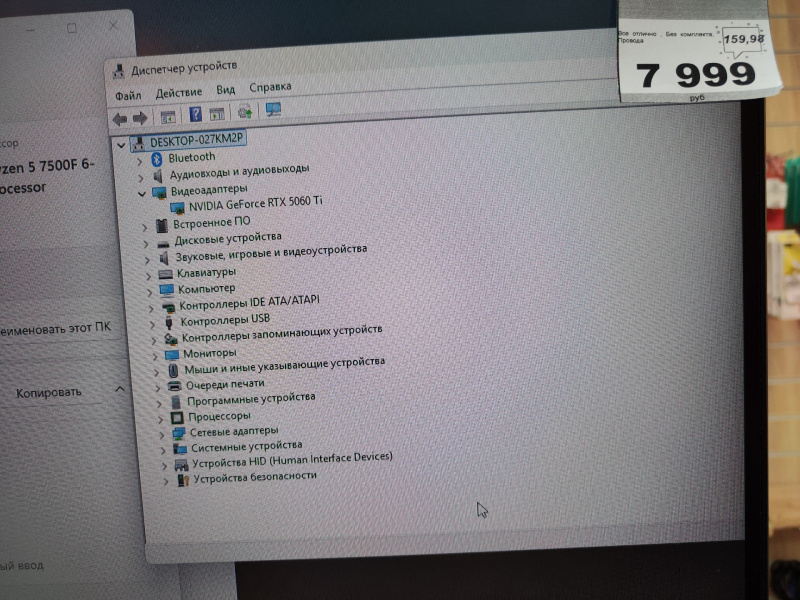Select the Очереди печати label
This screenshot has height=600, width=800.
(x=225, y=384)
